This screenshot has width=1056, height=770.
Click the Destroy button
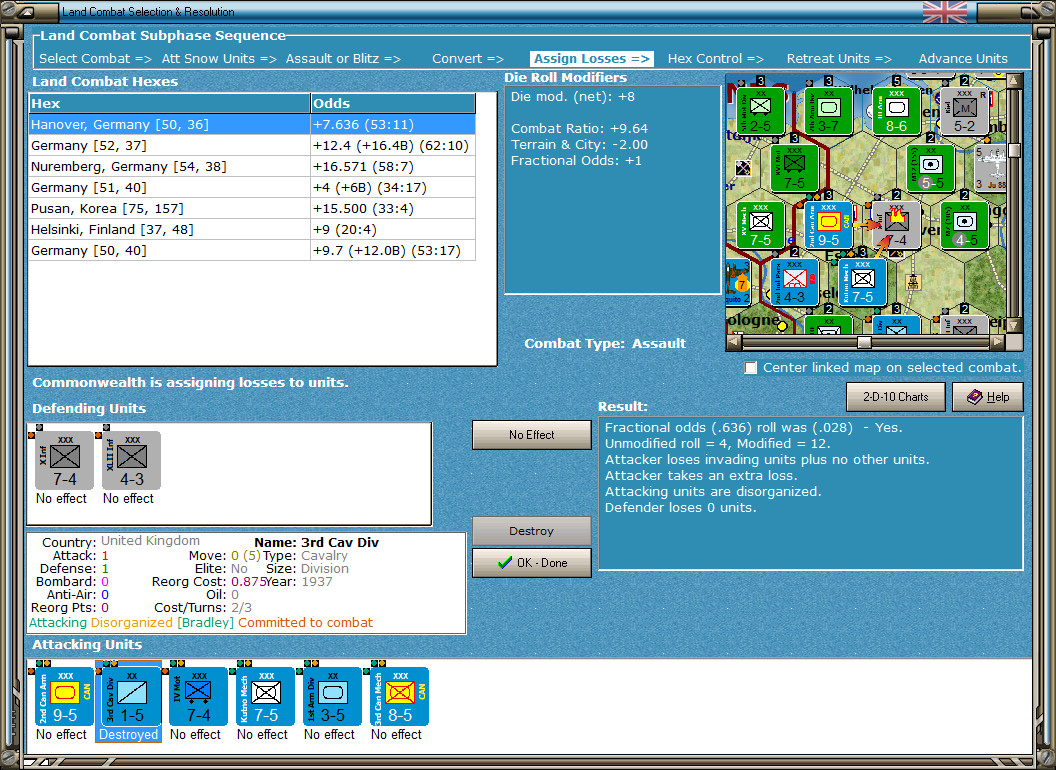(x=531, y=532)
